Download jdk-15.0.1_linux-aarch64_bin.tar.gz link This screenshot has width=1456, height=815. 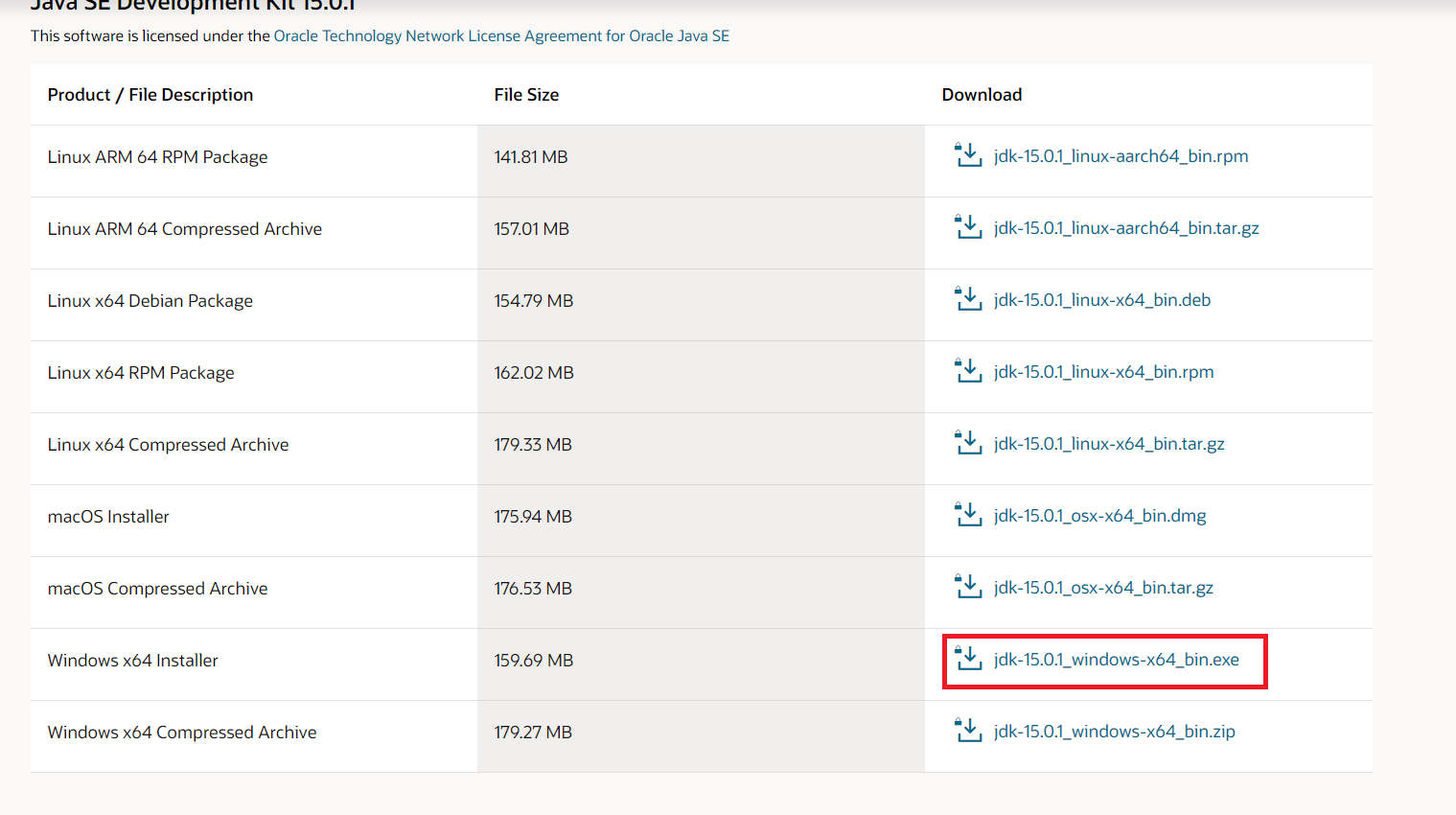click(x=1126, y=228)
